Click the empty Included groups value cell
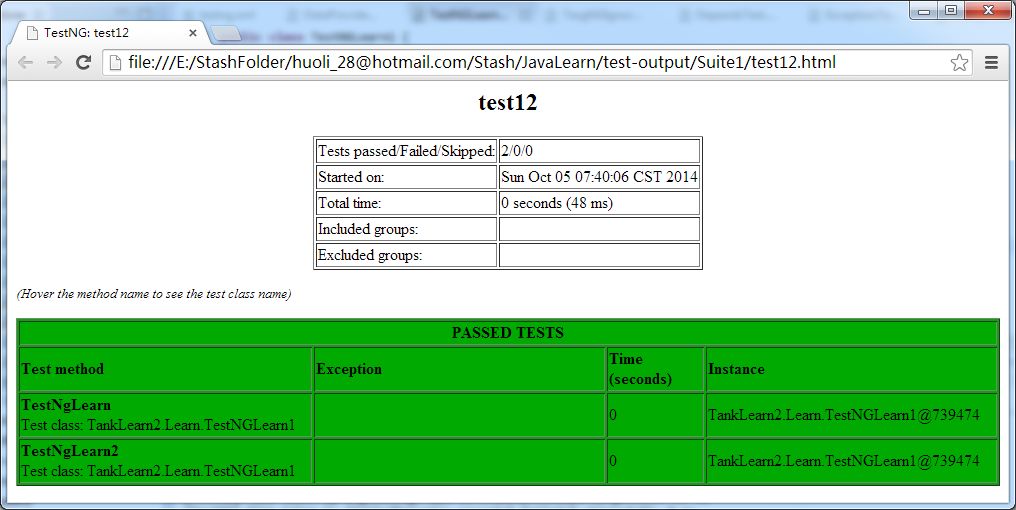Image resolution: width=1016 pixels, height=510 pixels. pyautogui.click(x=599, y=229)
